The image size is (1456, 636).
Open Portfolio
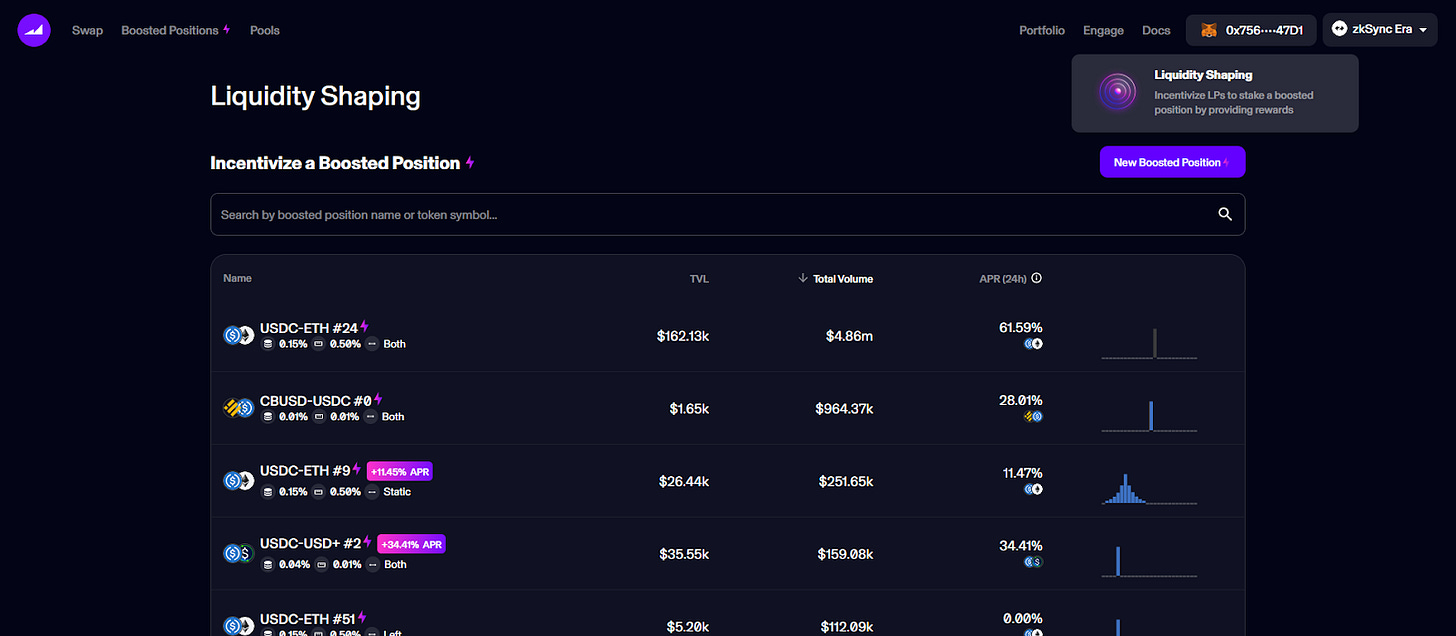pyautogui.click(x=1042, y=30)
